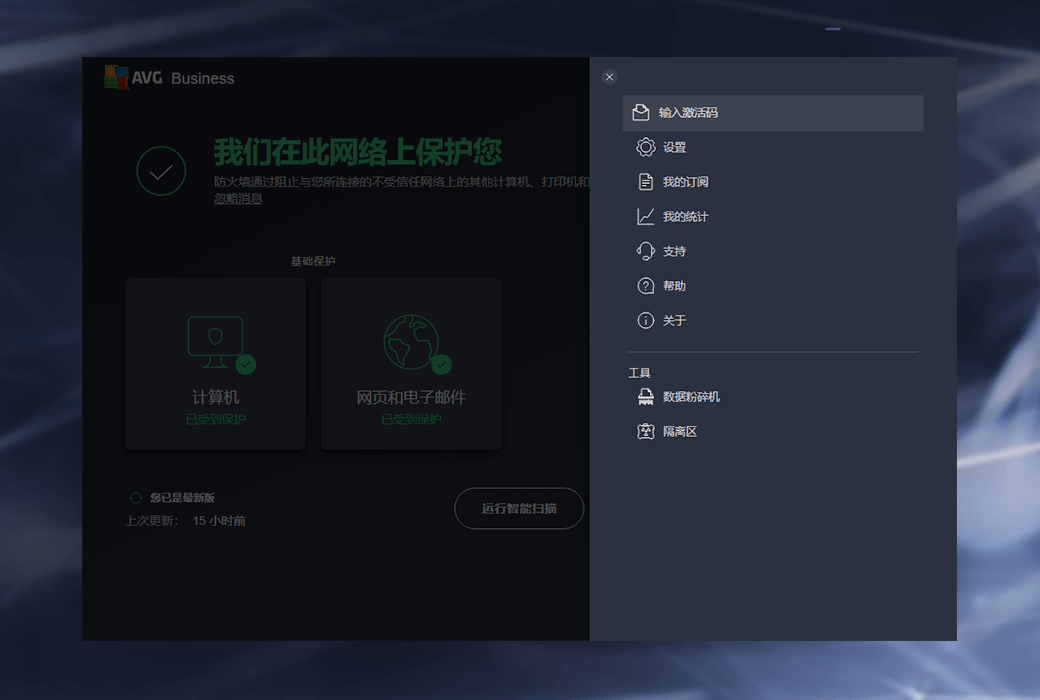
Task: Click the headset icon for 支持
Action: [646, 251]
